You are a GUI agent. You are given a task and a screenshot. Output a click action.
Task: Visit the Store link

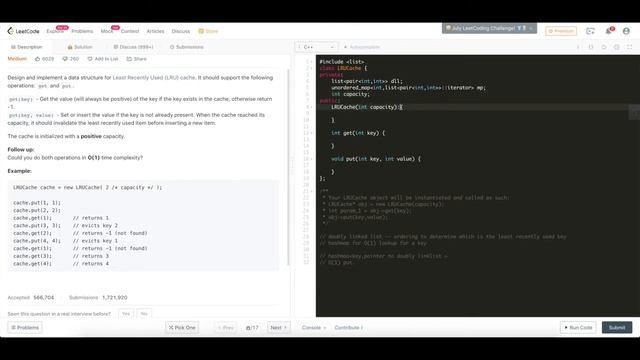(x=208, y=31)
